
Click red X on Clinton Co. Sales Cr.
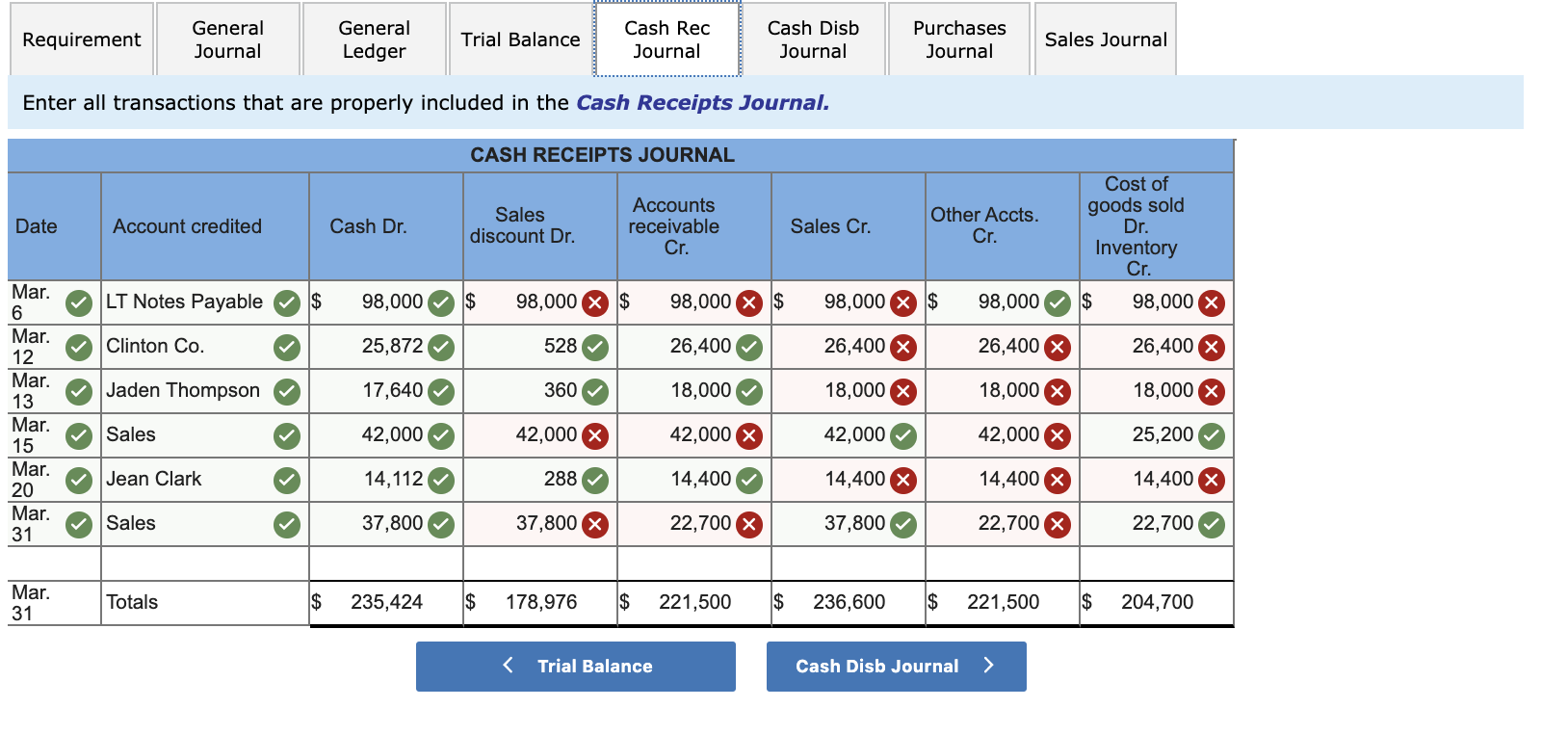tap(903, 348)
